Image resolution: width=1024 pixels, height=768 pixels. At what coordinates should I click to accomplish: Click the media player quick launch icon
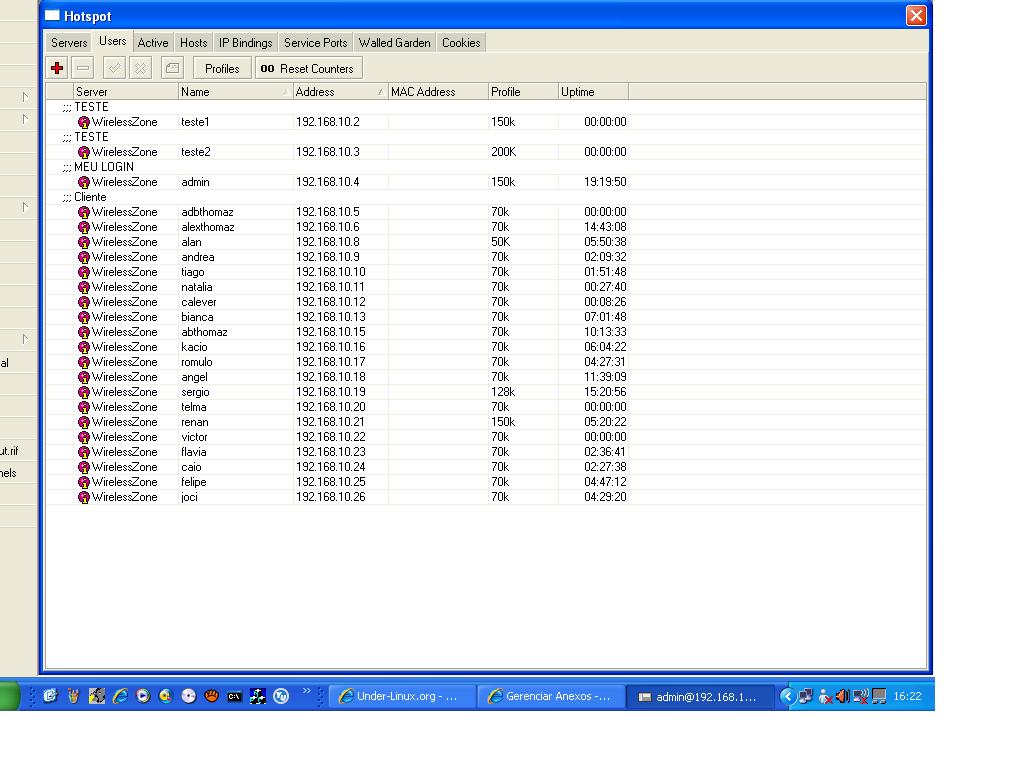point(143,696)
